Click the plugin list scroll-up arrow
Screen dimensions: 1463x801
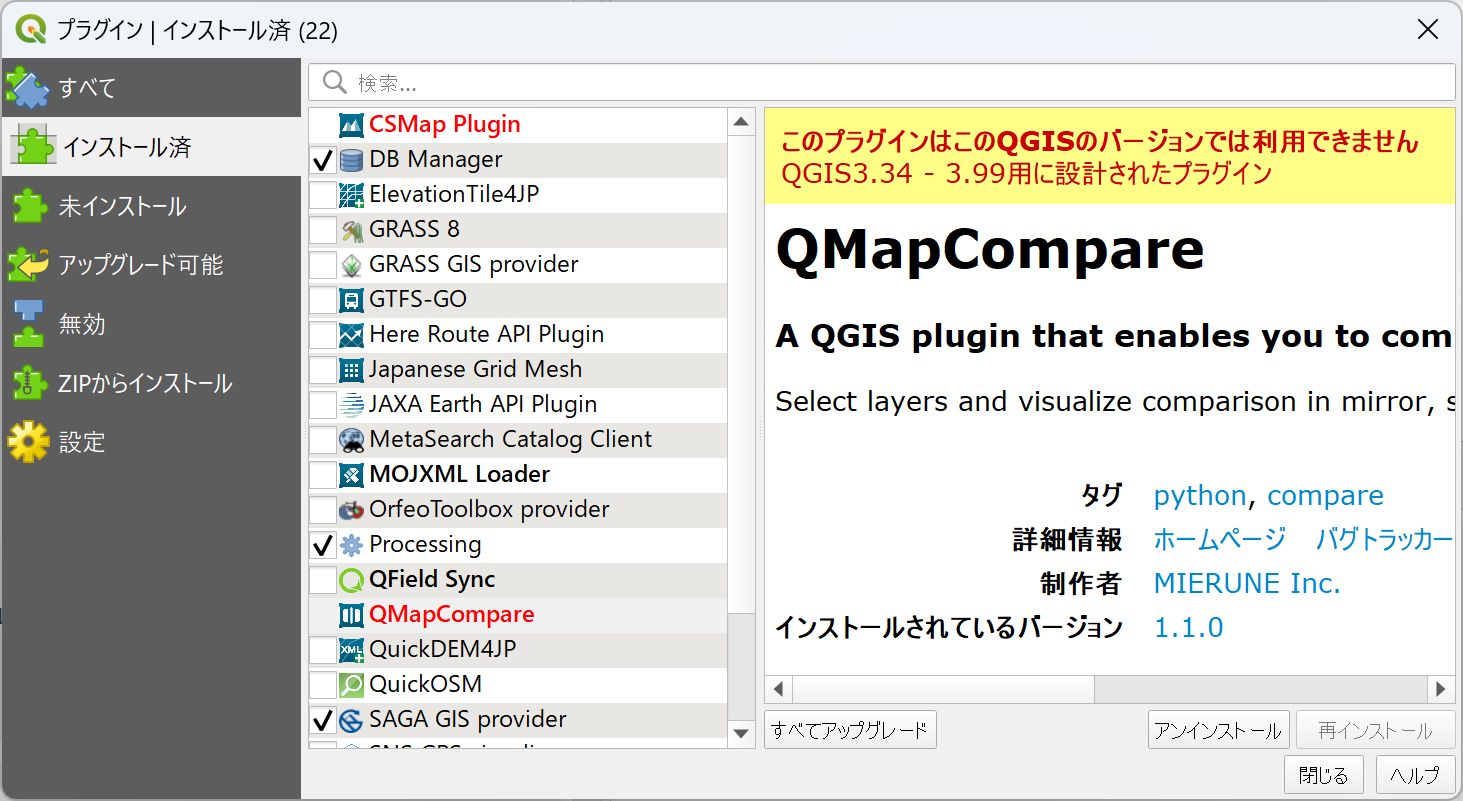click(741, 122)
